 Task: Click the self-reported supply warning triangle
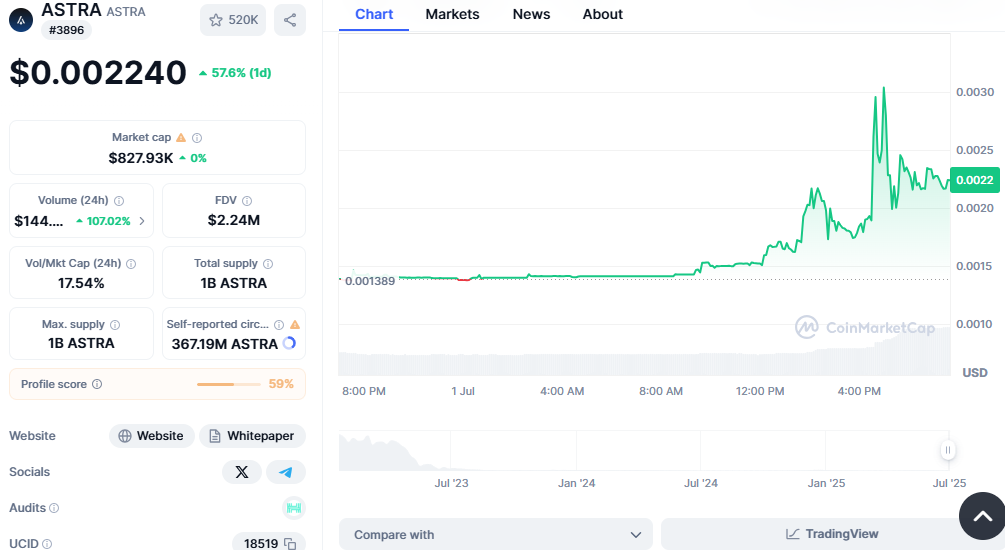tap(295, 325)
